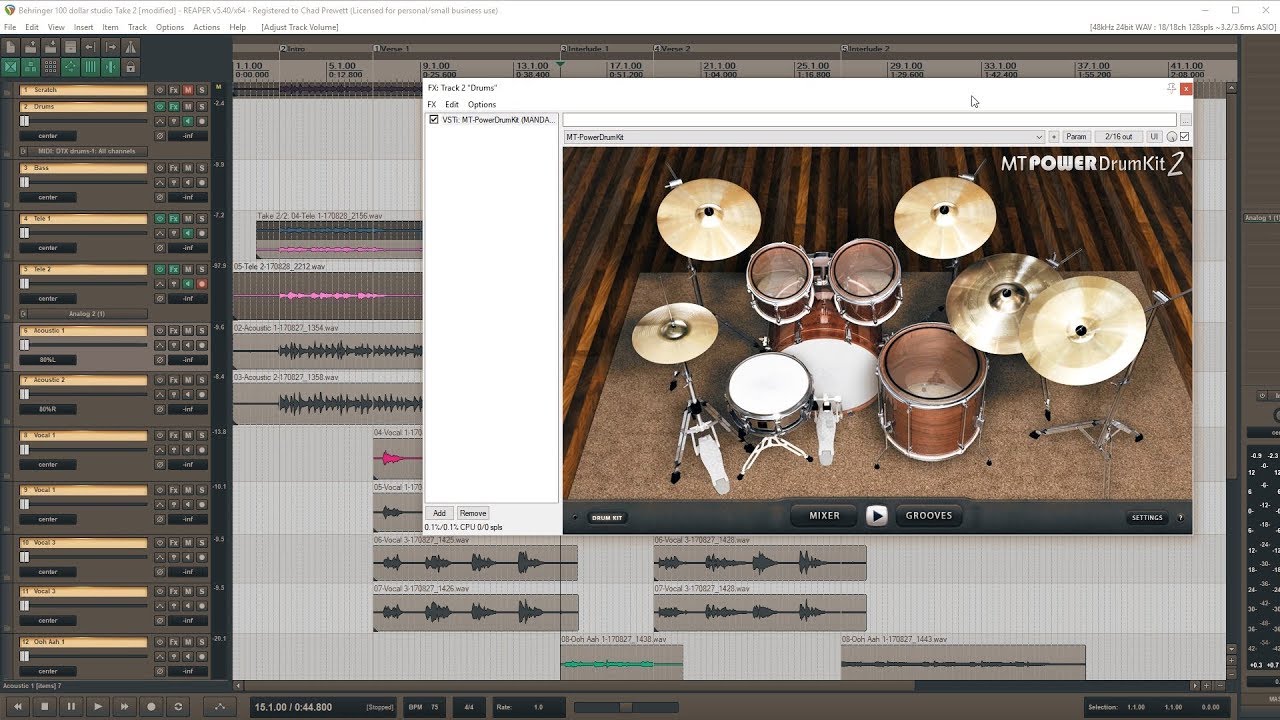Click the Stop transport button
This screenshot has width=1280, height=720.
pyautogui.click(x=44, y=706)
